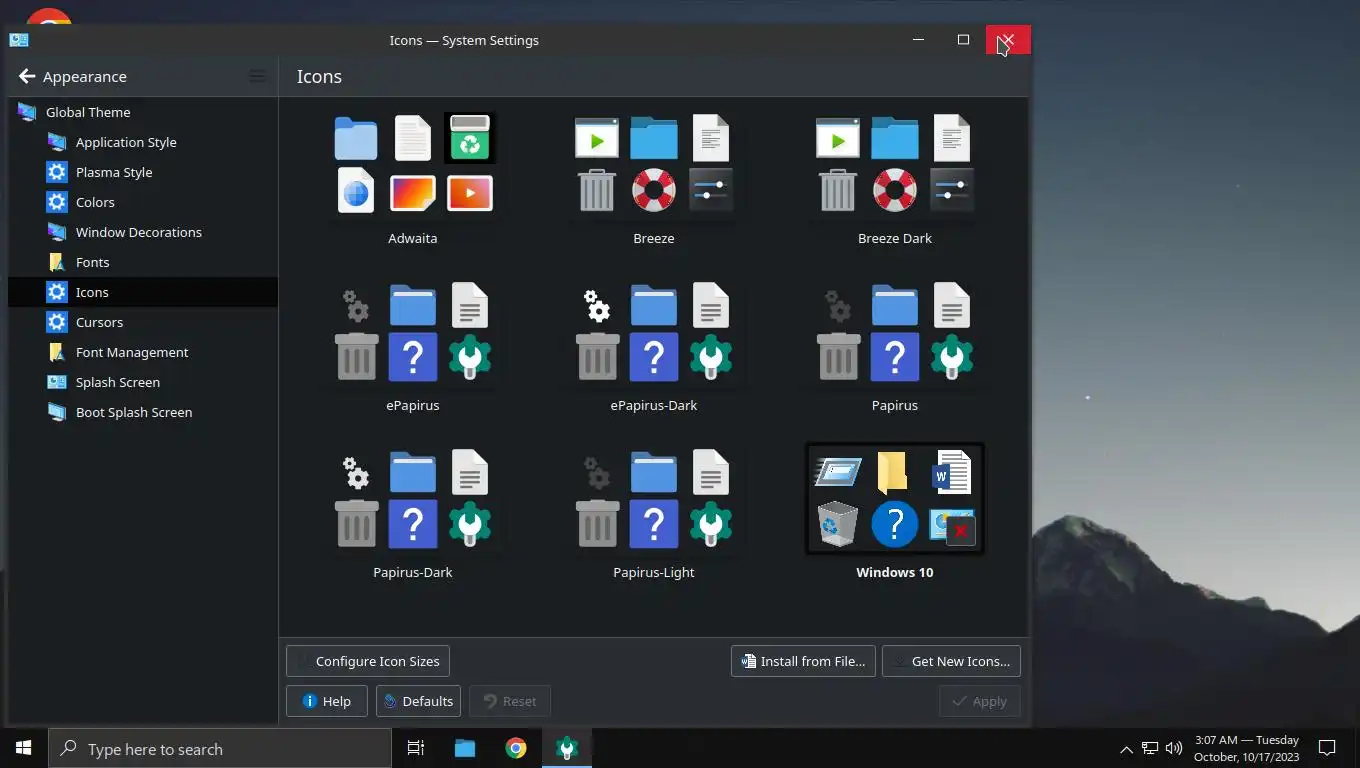
Task: Go to the Colors settings page
Action: click(x=143, y=202)
